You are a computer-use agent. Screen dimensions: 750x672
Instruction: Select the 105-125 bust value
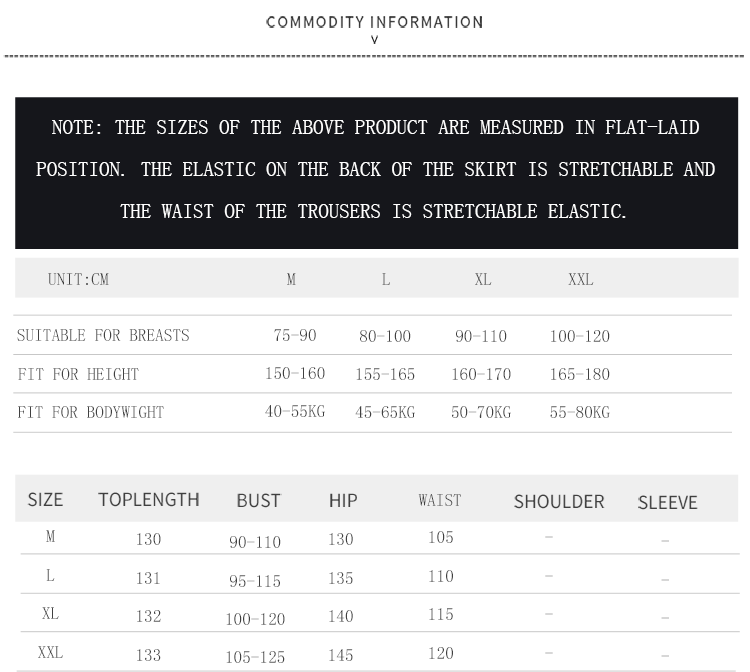[x=255, y=657]
